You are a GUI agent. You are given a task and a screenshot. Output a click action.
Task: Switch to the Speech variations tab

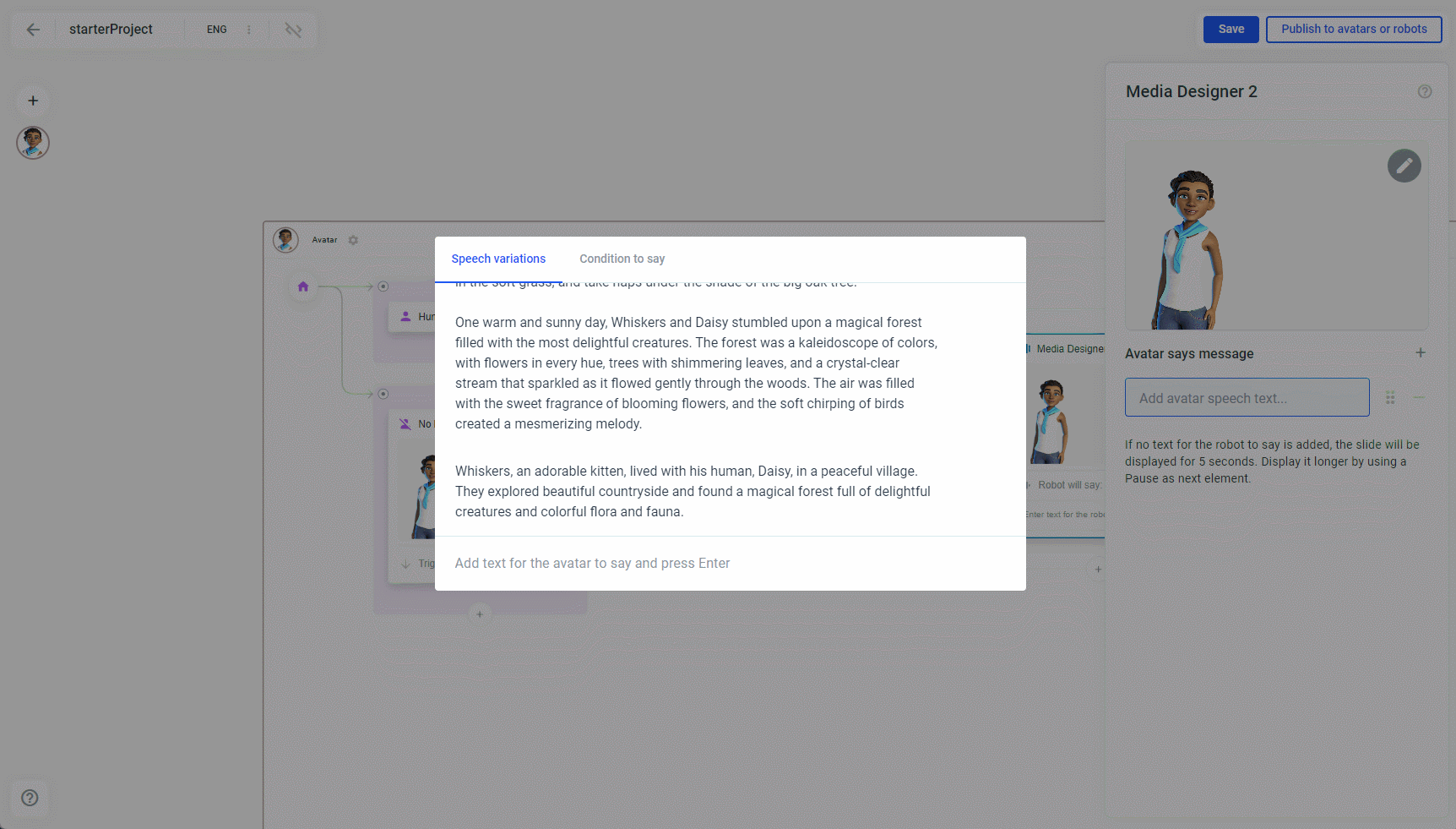tap(498, 259)
